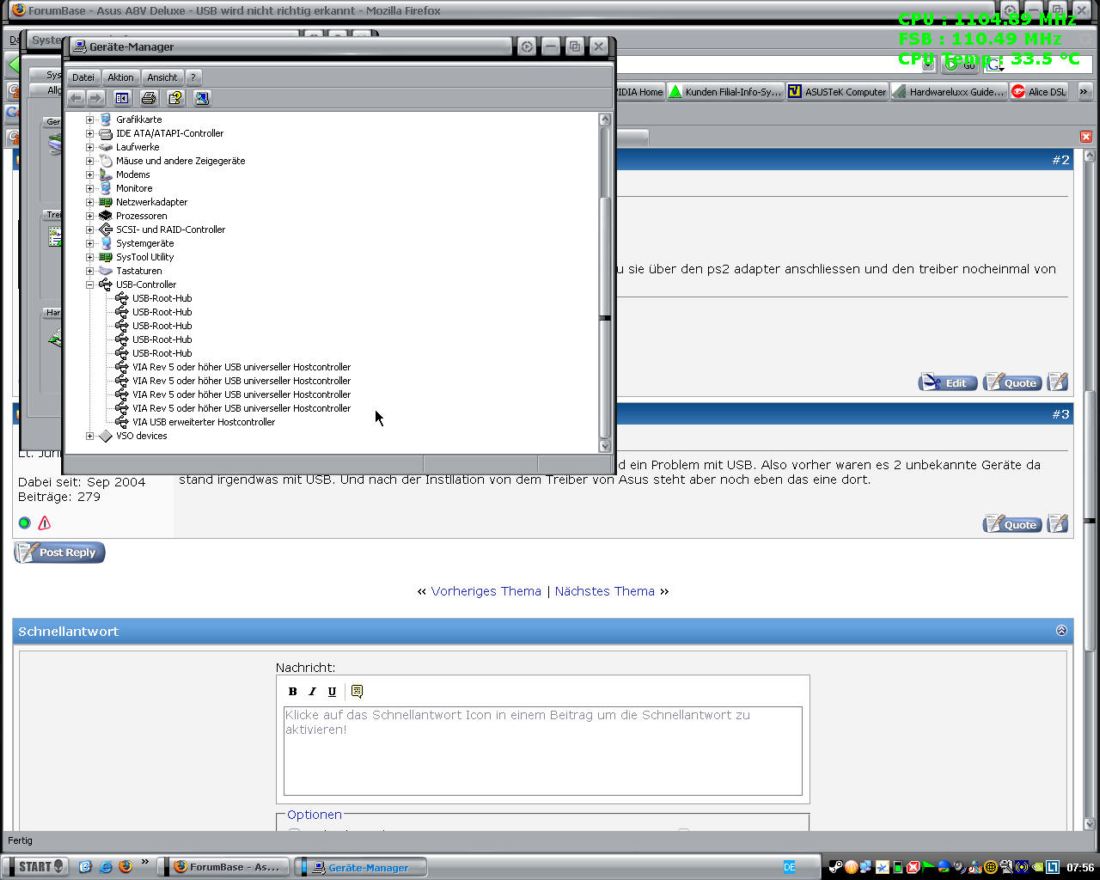Close the Firefox tab with red X
The image size is (1100, 880).
click(x=1086, y=136)
